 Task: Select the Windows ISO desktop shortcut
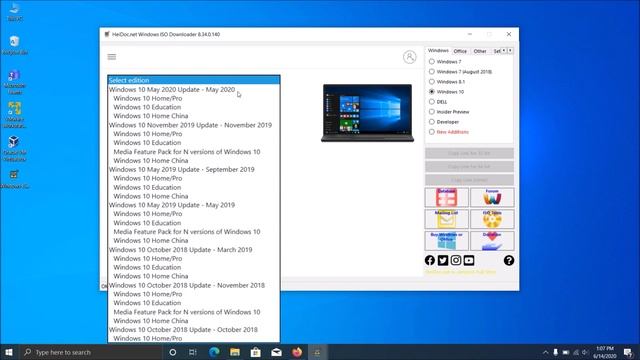pos(15,179)
